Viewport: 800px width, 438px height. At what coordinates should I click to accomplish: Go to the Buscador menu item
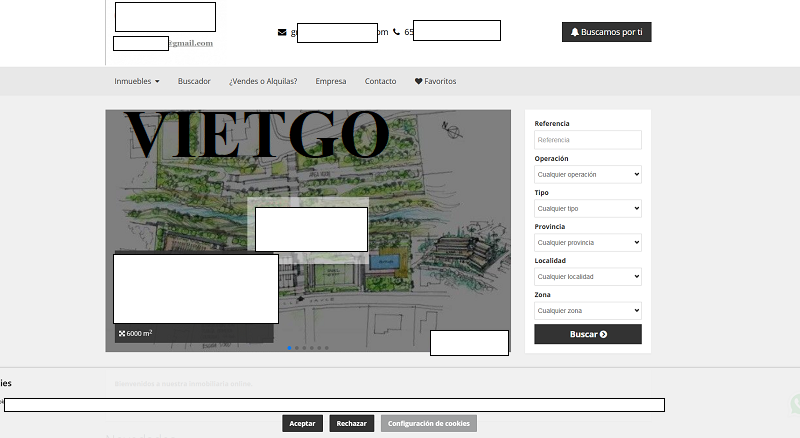[194, 81]
